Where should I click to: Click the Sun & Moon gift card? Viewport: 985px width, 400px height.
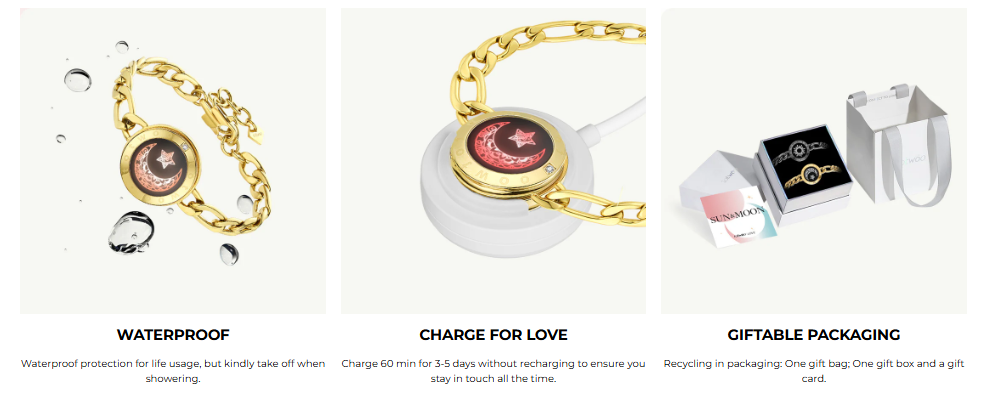pos(738,217)
